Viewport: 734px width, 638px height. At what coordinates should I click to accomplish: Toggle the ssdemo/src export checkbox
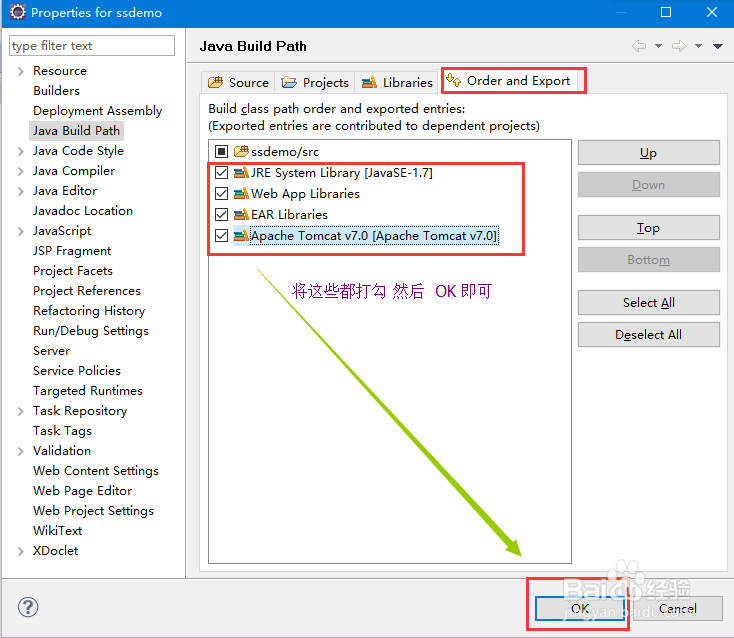coord(221,151)
